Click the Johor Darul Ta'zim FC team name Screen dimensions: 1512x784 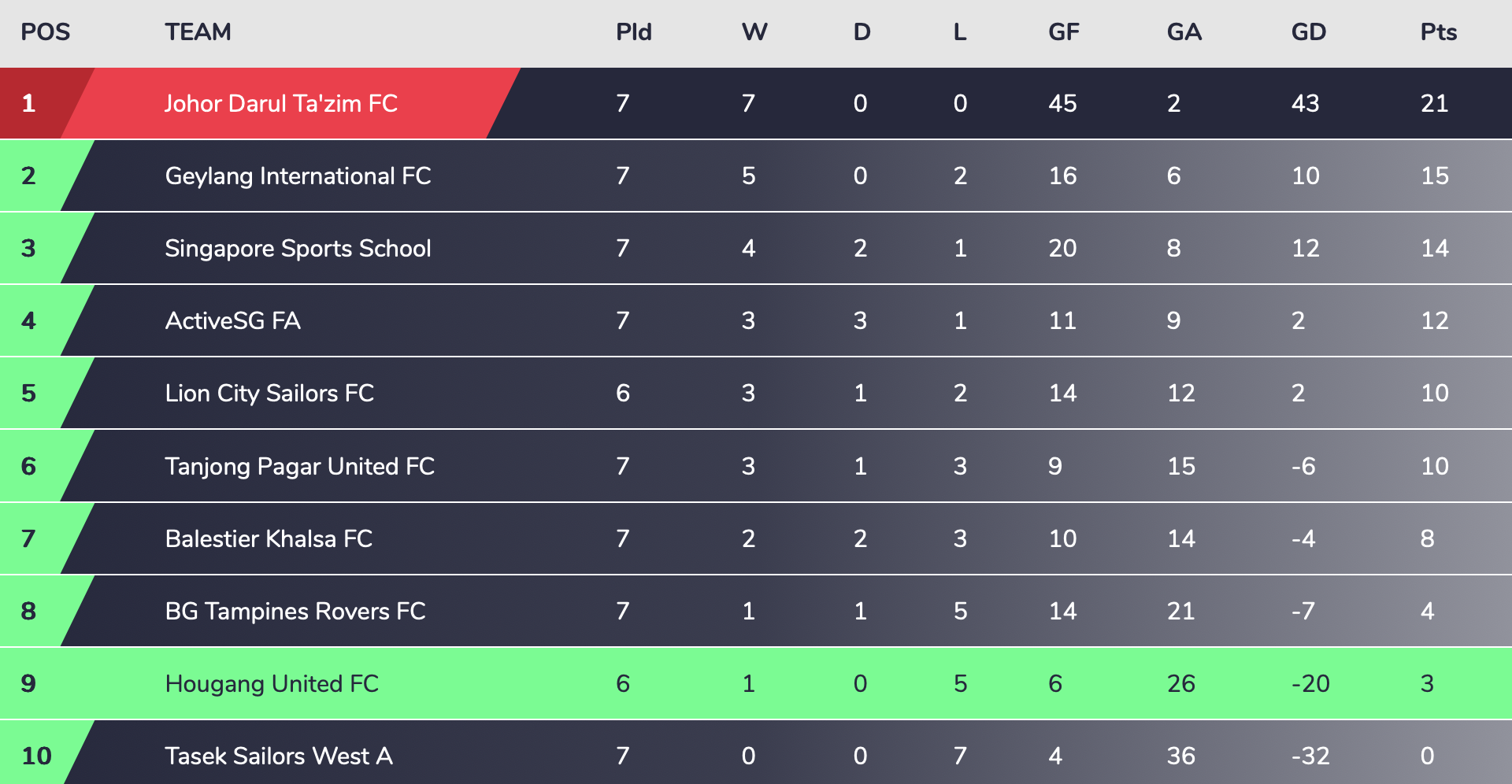[280, 103]
